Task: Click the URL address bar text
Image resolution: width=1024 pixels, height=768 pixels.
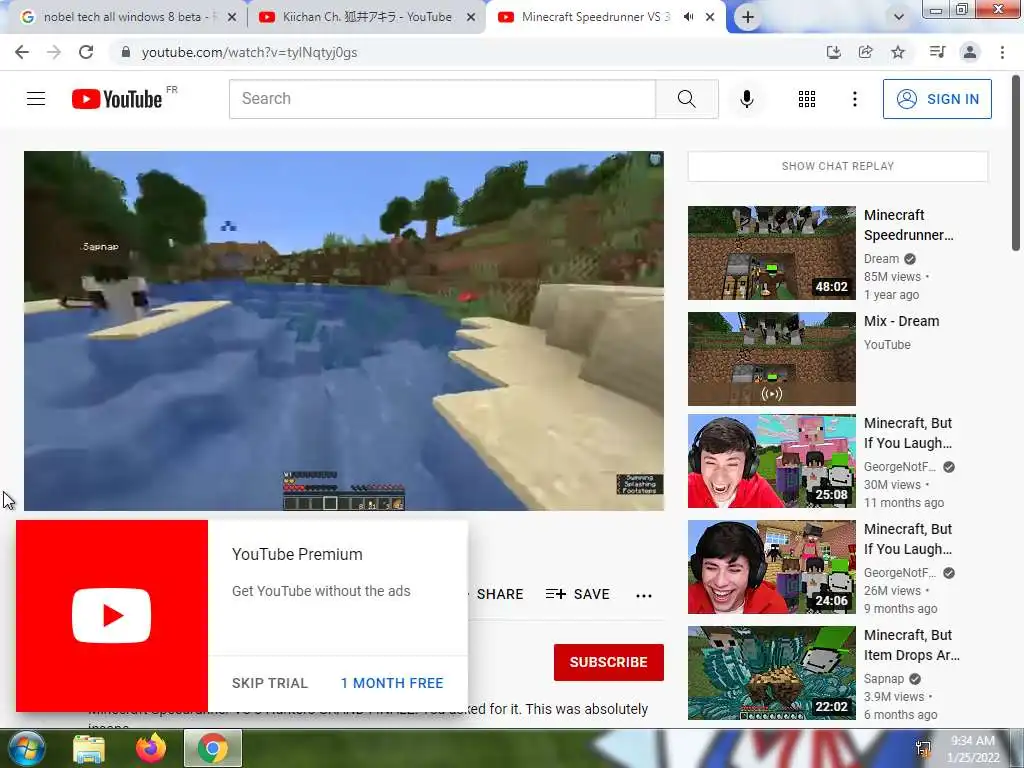Action: pos(249,52)
